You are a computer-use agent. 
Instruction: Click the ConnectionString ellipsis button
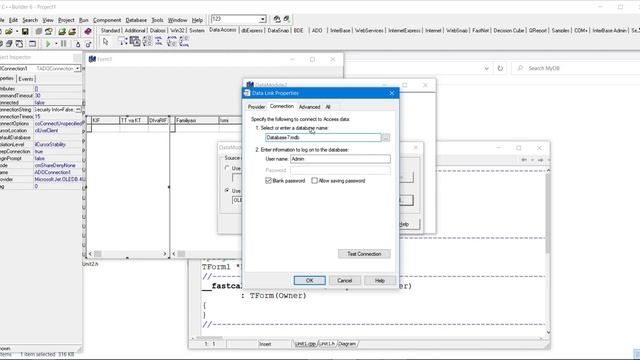pos(78,109)
